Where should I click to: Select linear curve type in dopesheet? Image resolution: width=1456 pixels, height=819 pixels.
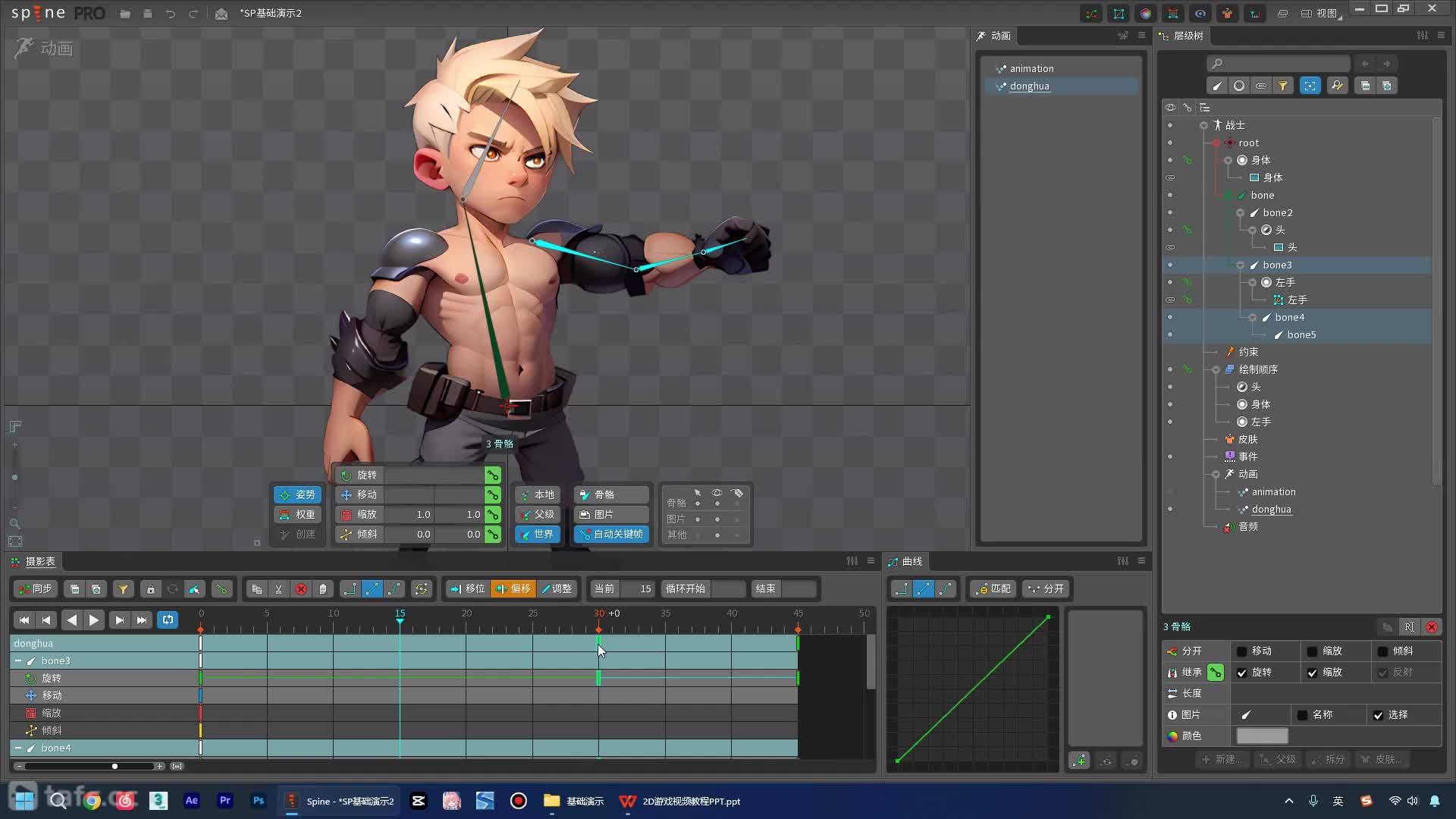(x=372, y=588)
